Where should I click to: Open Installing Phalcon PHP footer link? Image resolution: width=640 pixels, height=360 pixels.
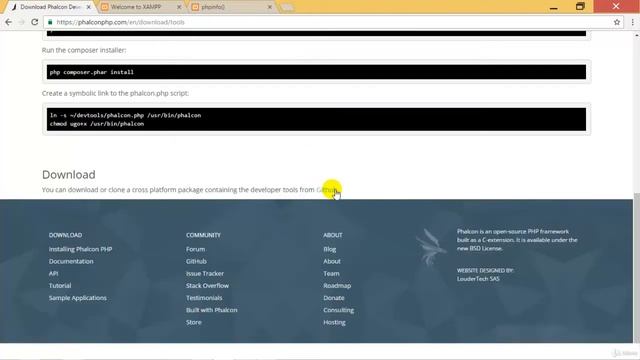point(80,249)
